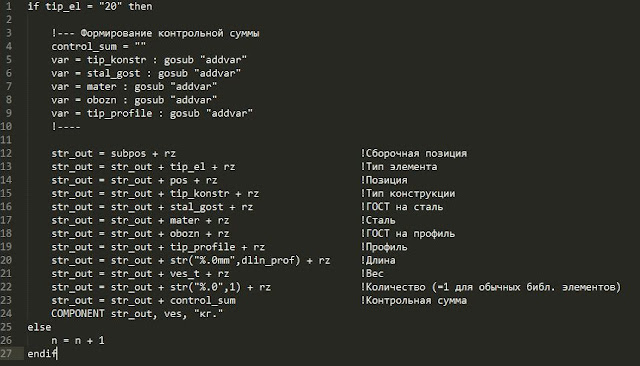Click the 'Длина' comment on line 20
Image resolution: width=640 pixels, height=366 pixels.
pyautogui.click(x=378, y=260)
